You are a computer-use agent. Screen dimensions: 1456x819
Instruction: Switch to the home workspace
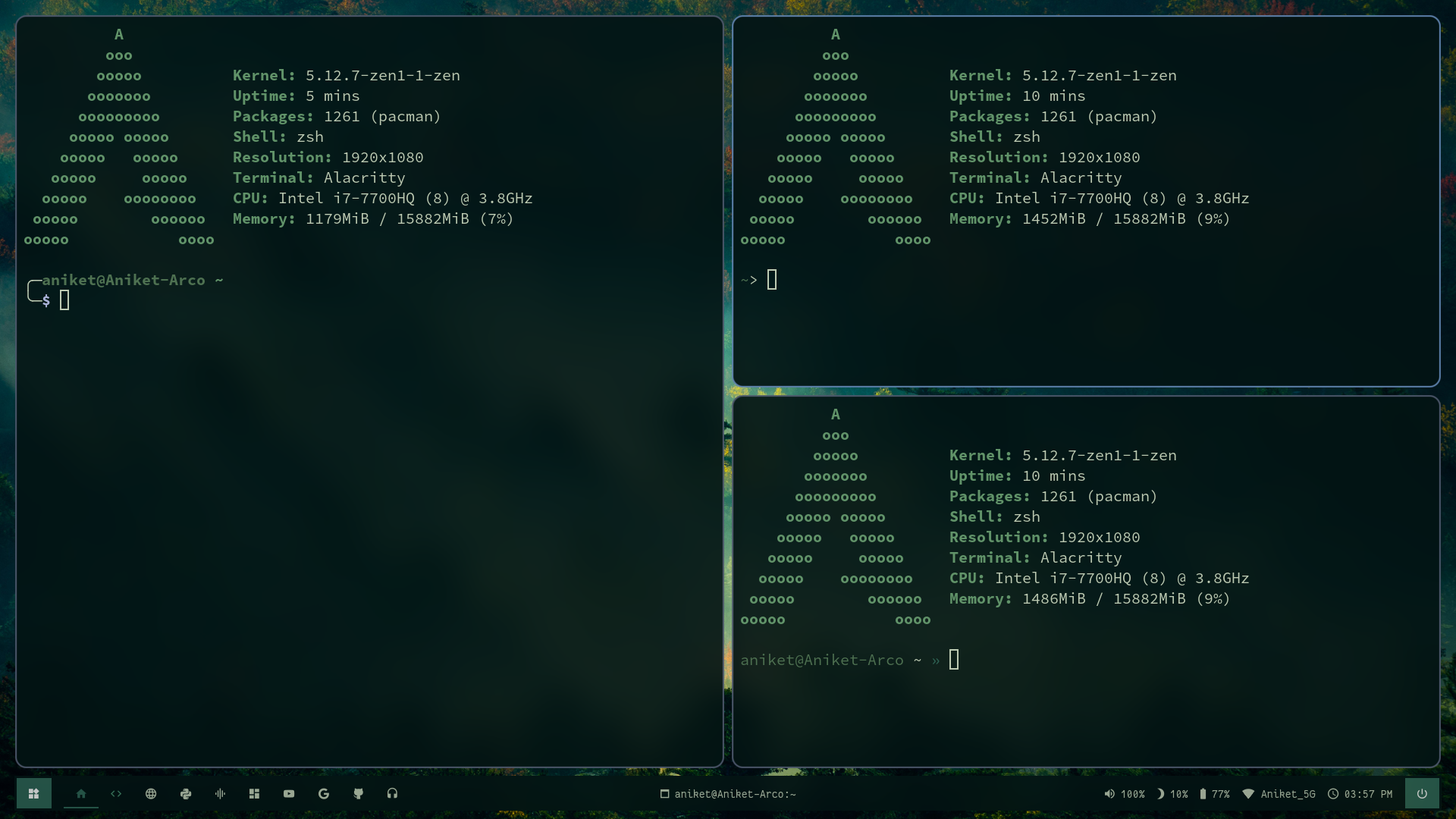[81, 793]
